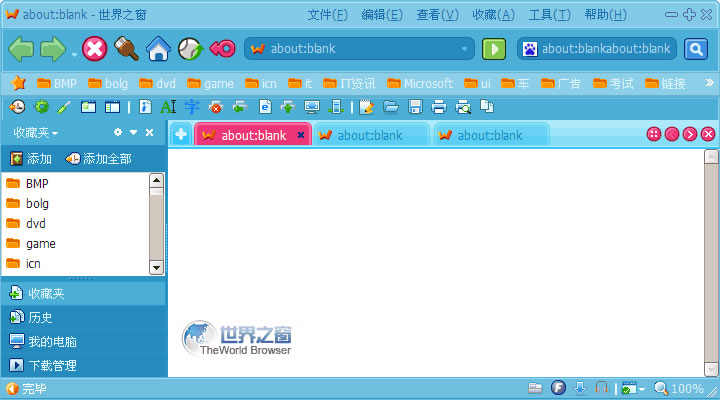
Task: Go forward with the green right arrow
Action: coord(53,49)
